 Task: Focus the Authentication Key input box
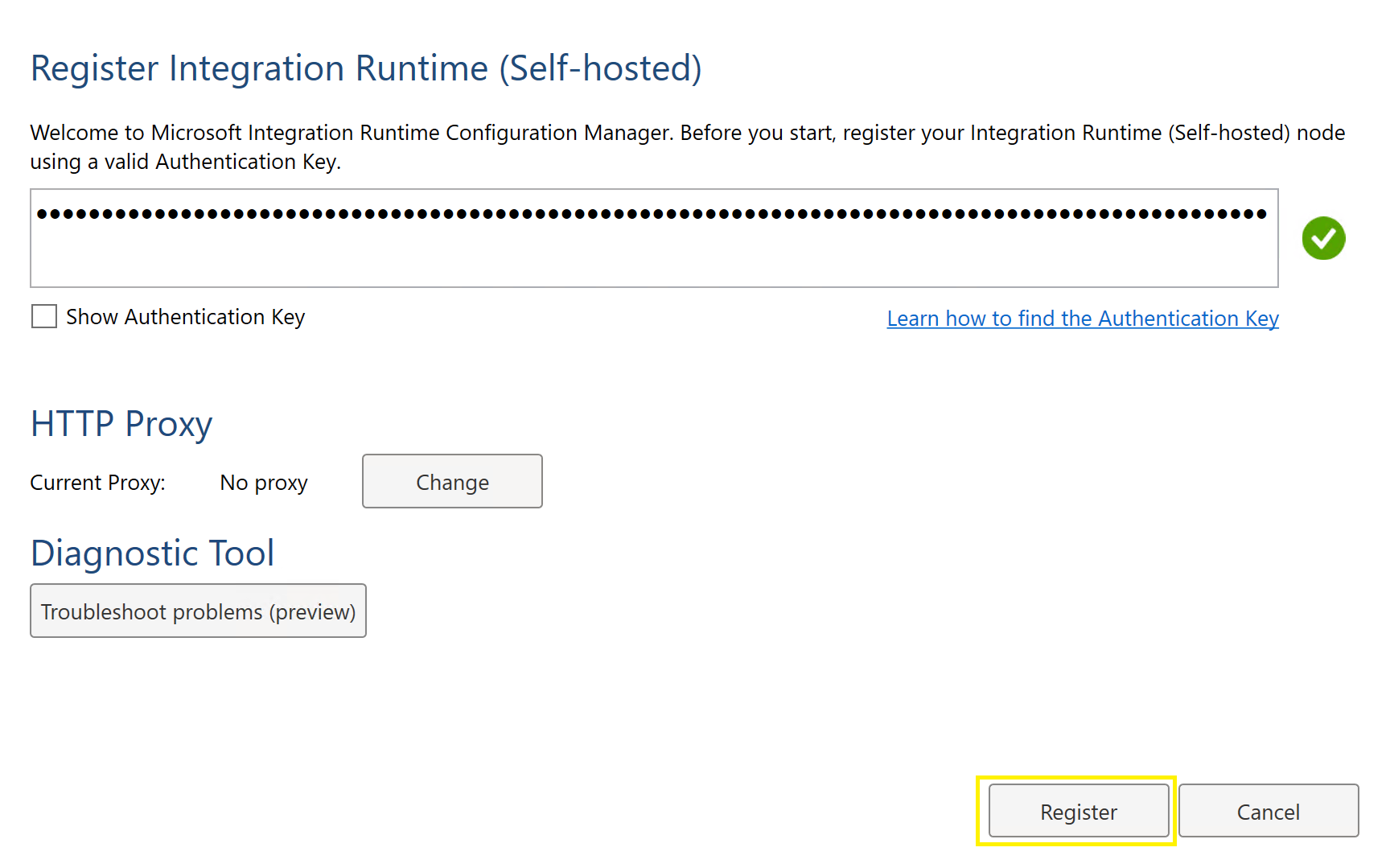point(654,238)
